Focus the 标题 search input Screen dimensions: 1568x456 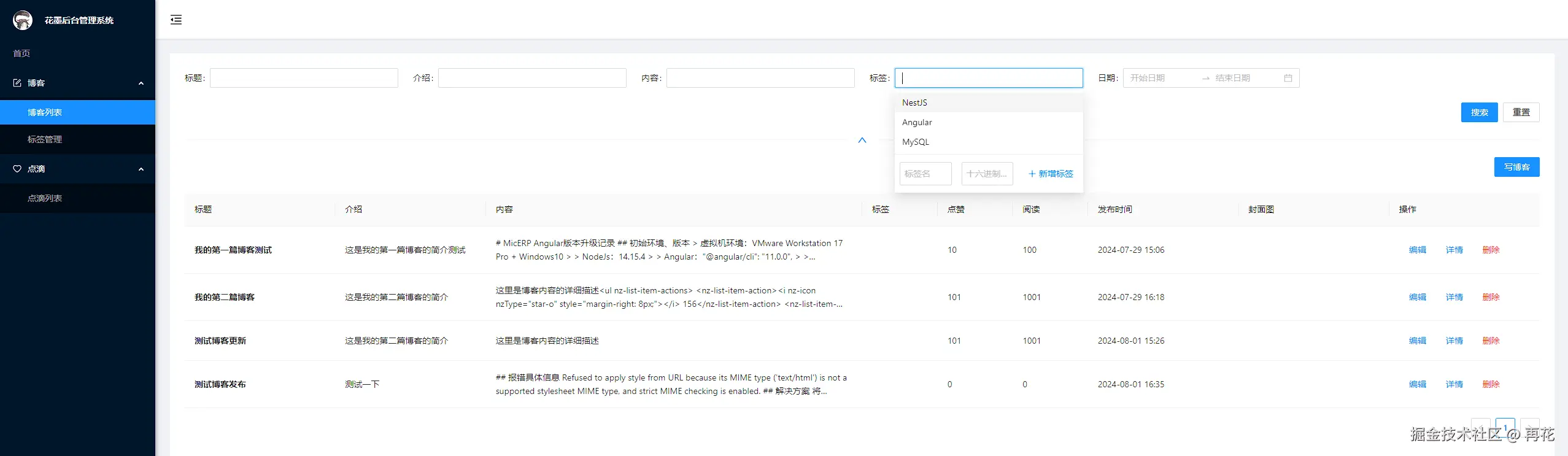tap(304, 78)
